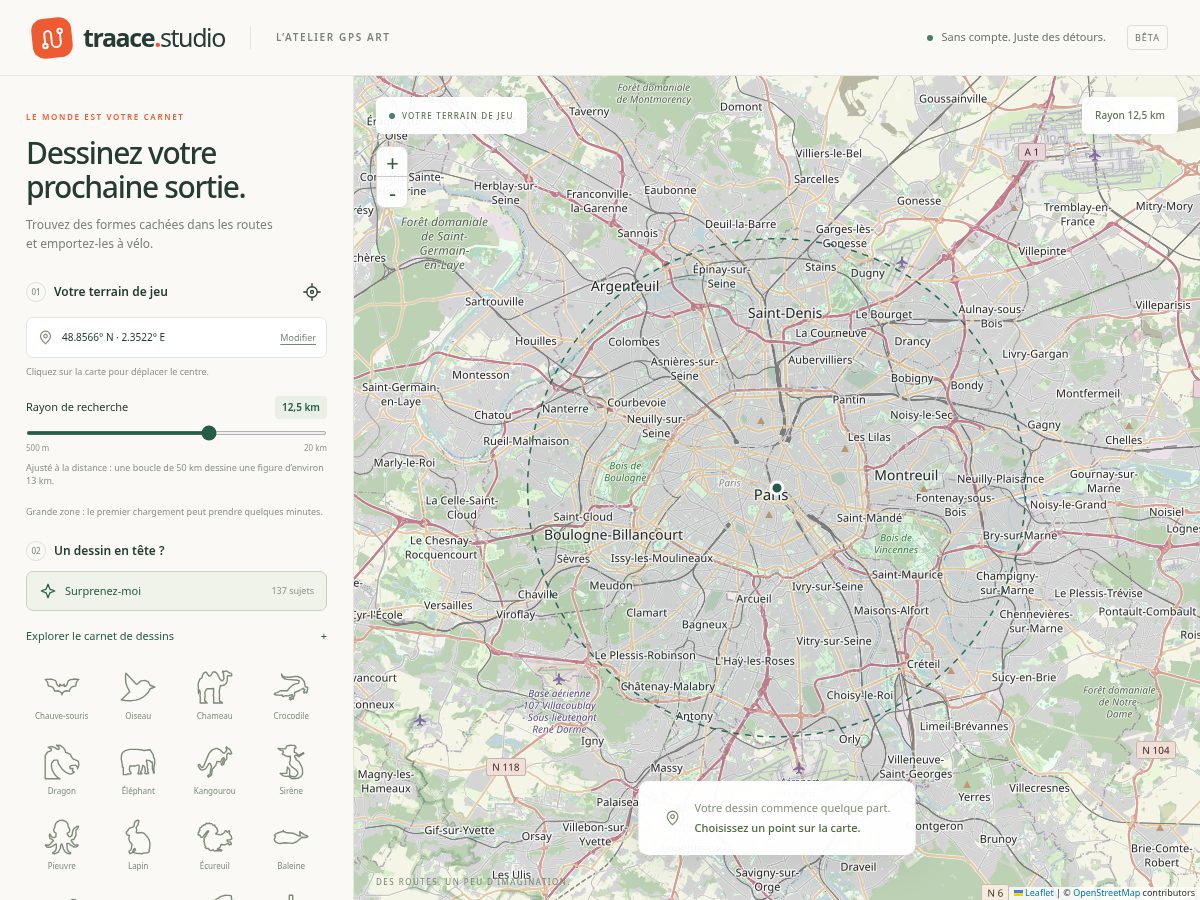Image resolution: width=1200 pixels, height=900 pixels.
Task: Zoom in on the map
Action: [x=392, y=164]
